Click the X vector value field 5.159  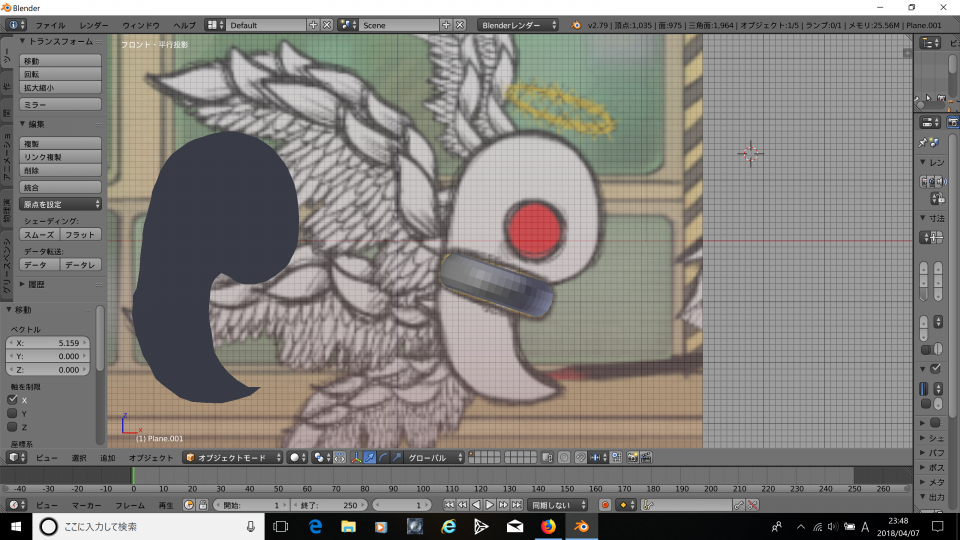48,343
